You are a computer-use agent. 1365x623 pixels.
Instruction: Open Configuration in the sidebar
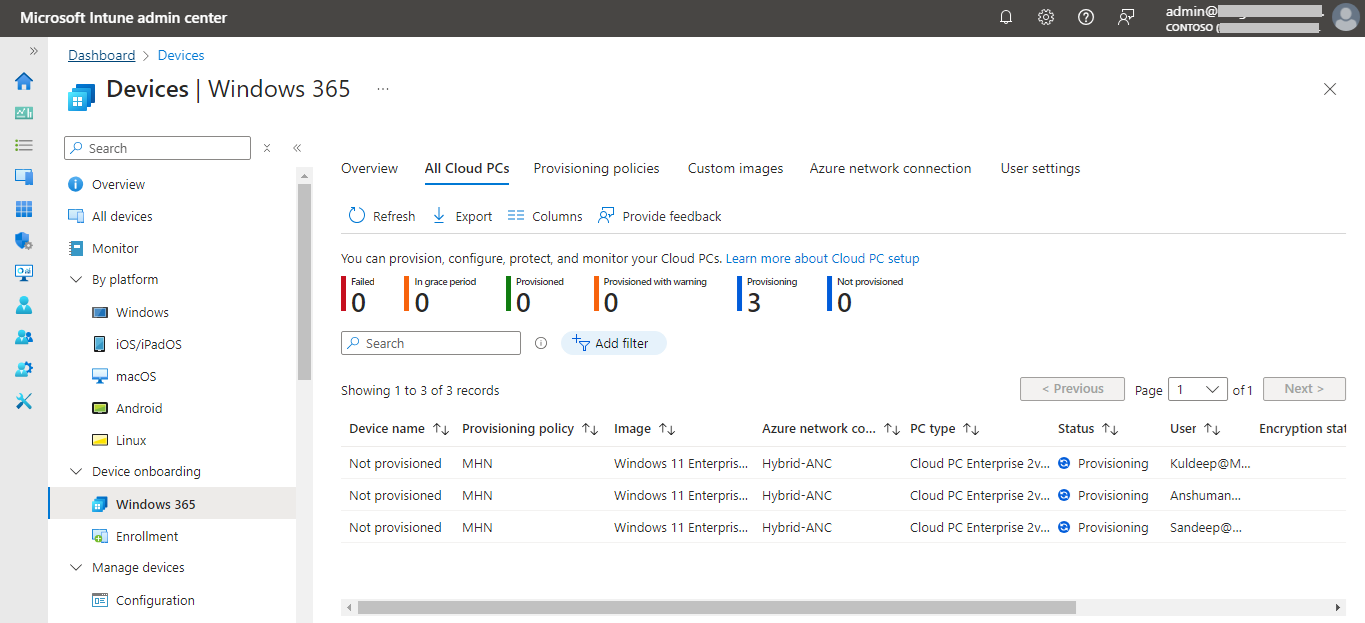click(155, 600)
